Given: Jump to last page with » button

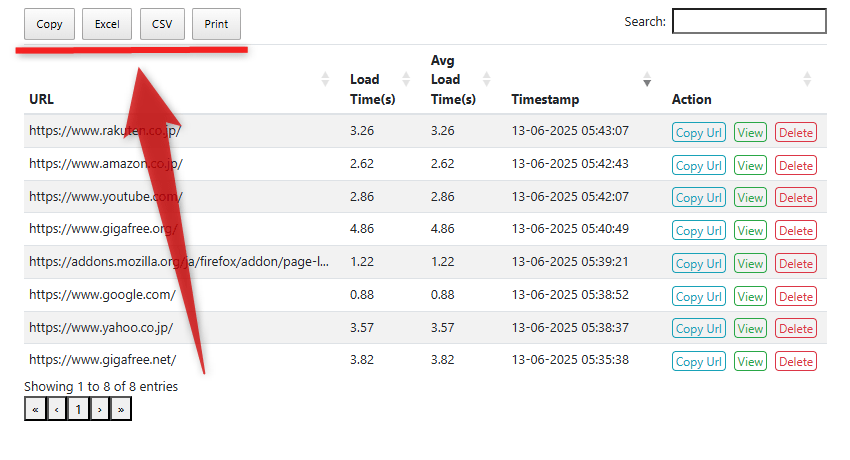Looking at the screenshot, I should pyautogui.click(x=121, y=409).
